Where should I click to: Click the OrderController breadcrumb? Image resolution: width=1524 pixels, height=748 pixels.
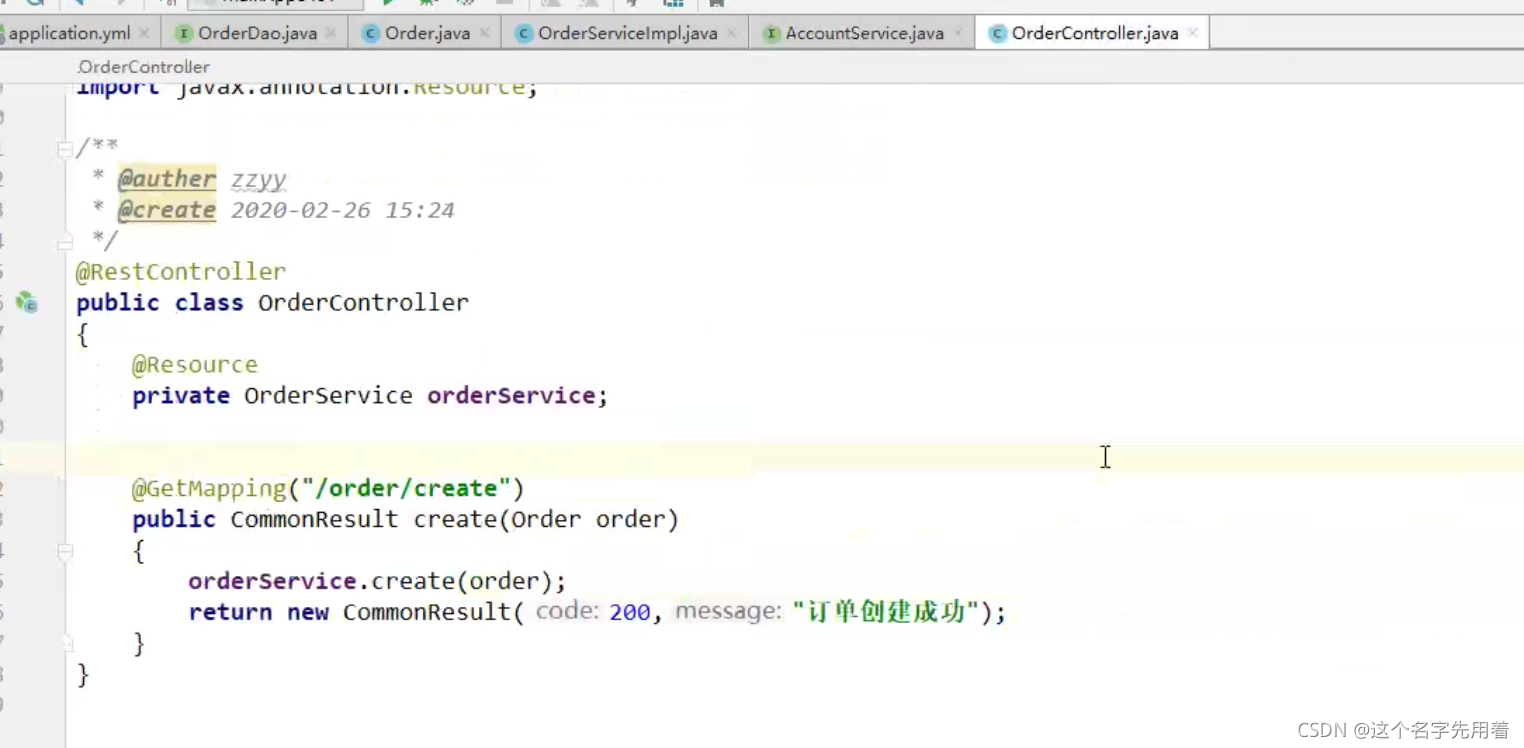click(144, 67)
